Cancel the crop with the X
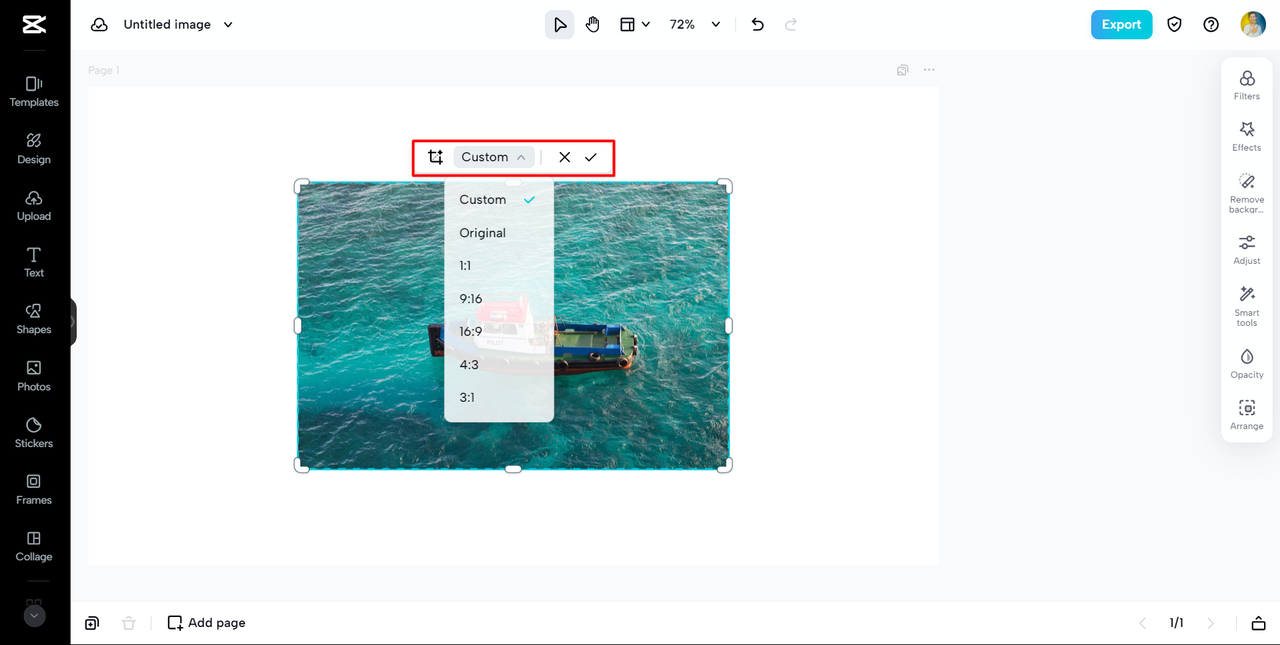 (565, 157)
